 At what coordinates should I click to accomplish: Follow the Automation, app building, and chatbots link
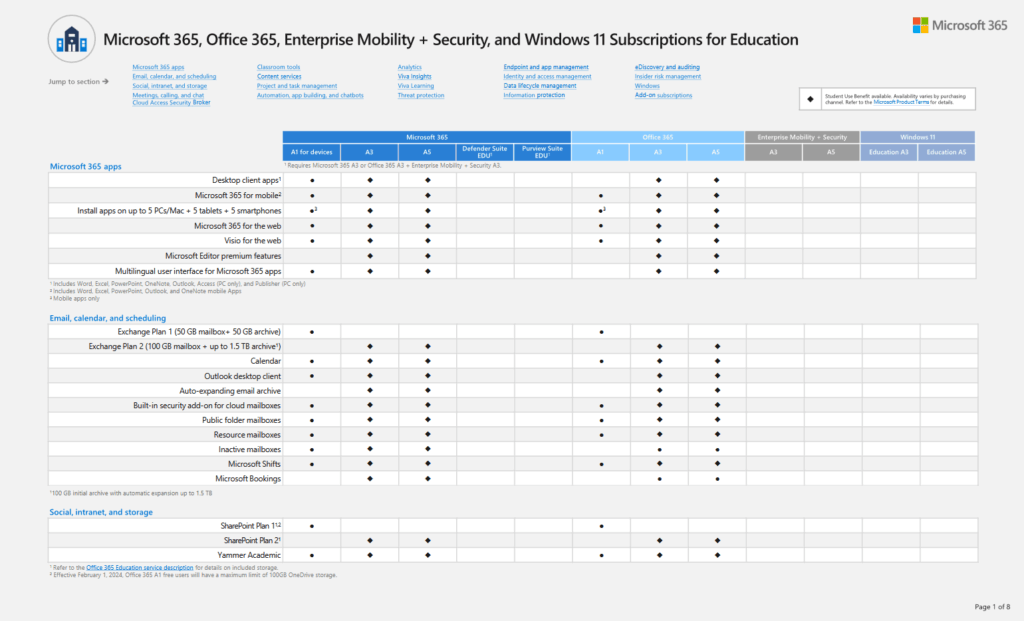point(310,95)
